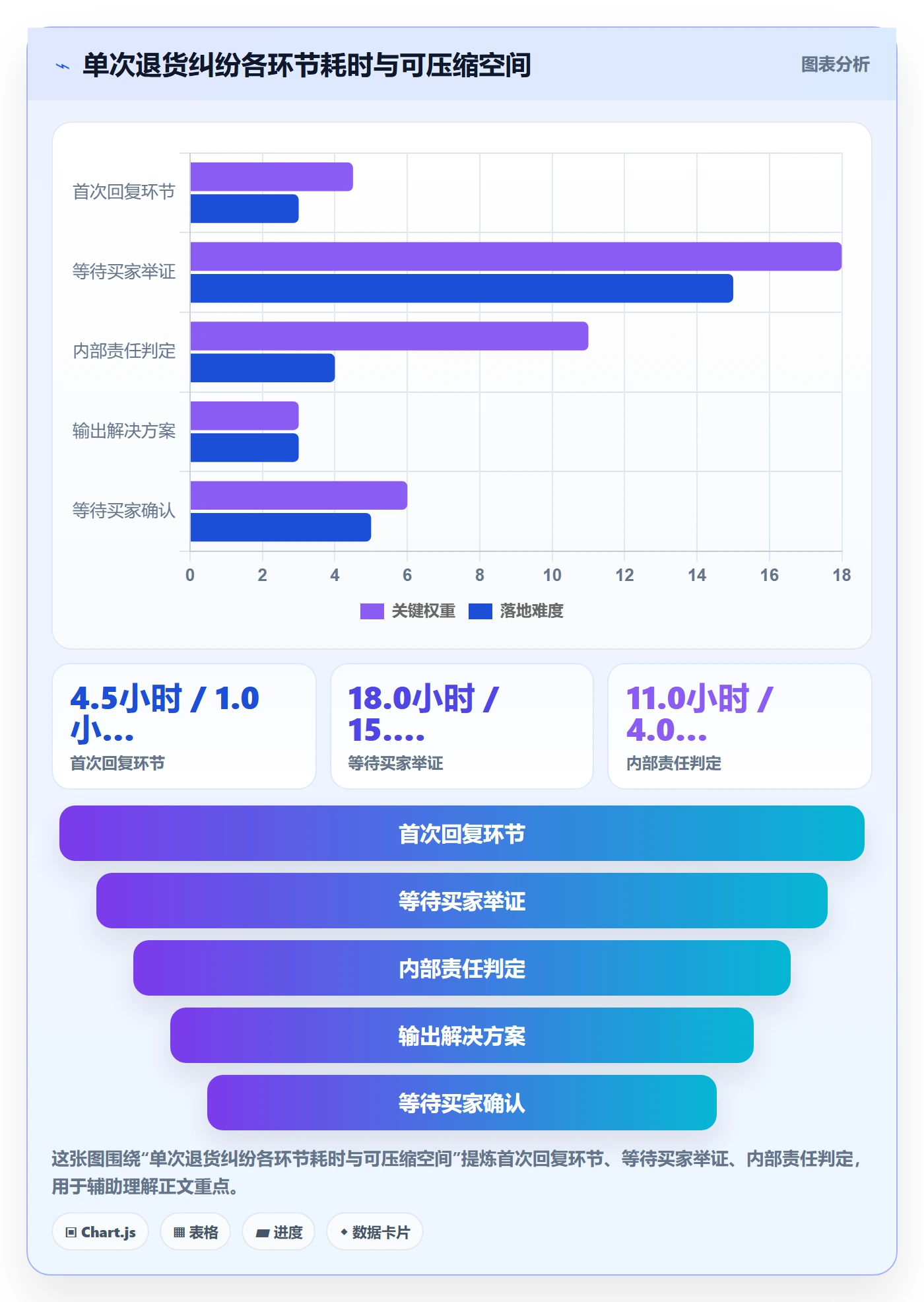924x1302 pixels.
Task: Click the x-axis tick label 10
Action: click(x=552, y=575)
